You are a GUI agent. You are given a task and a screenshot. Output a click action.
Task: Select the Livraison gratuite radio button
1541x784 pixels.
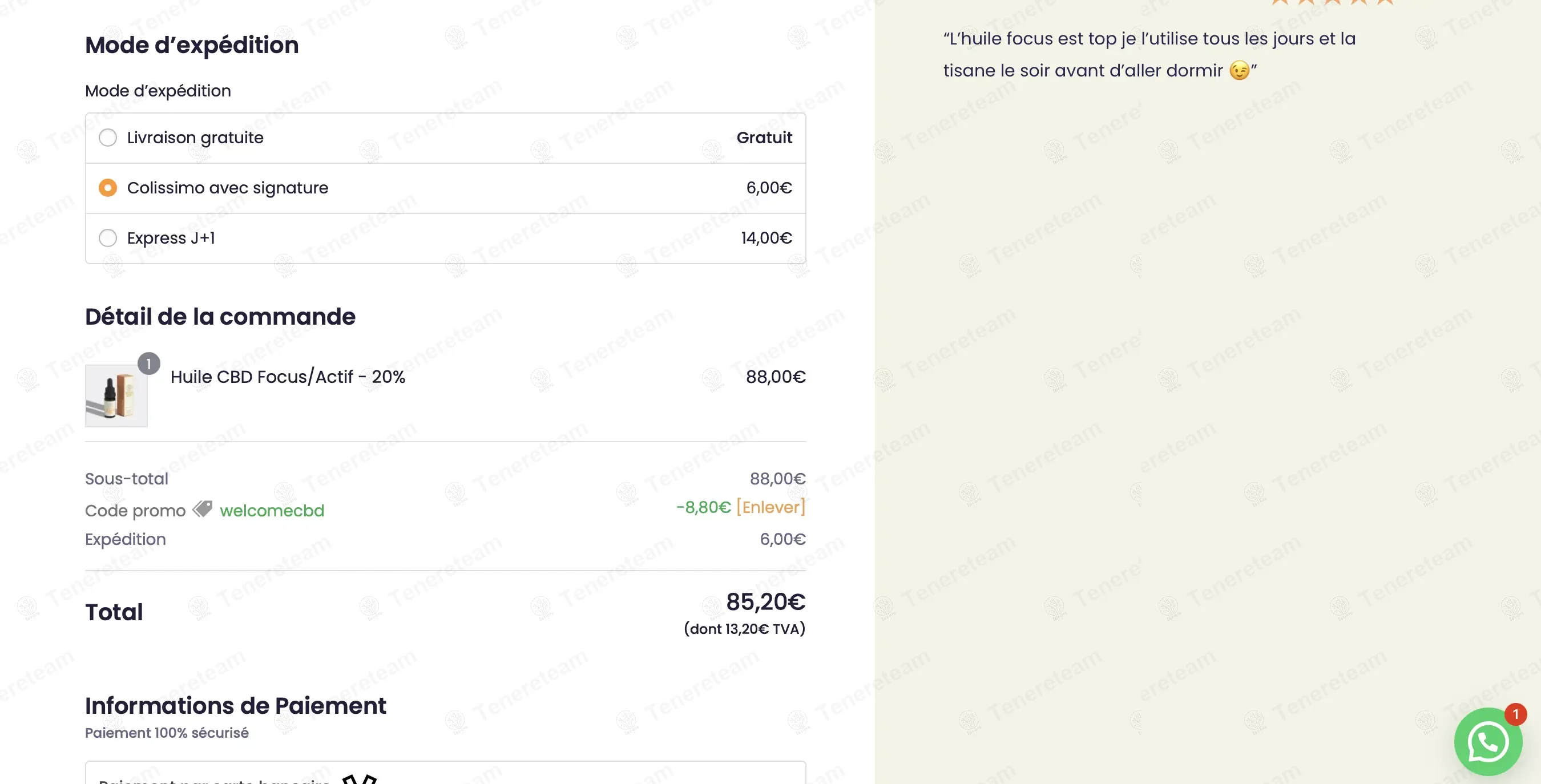[x=108, y=138]
